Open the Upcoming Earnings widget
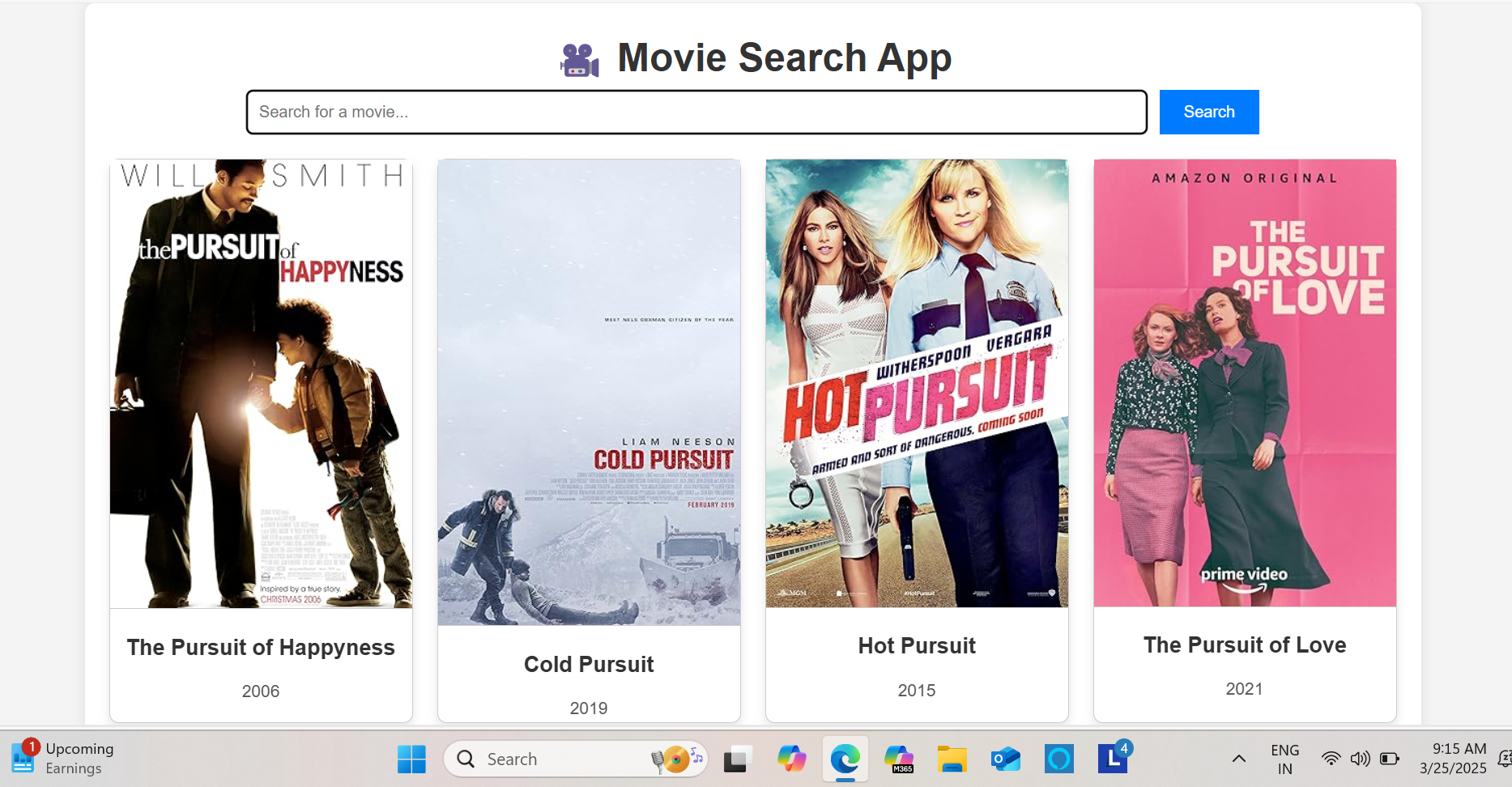Viewport: 1512px width, 787px height. [x=63, y=759]
